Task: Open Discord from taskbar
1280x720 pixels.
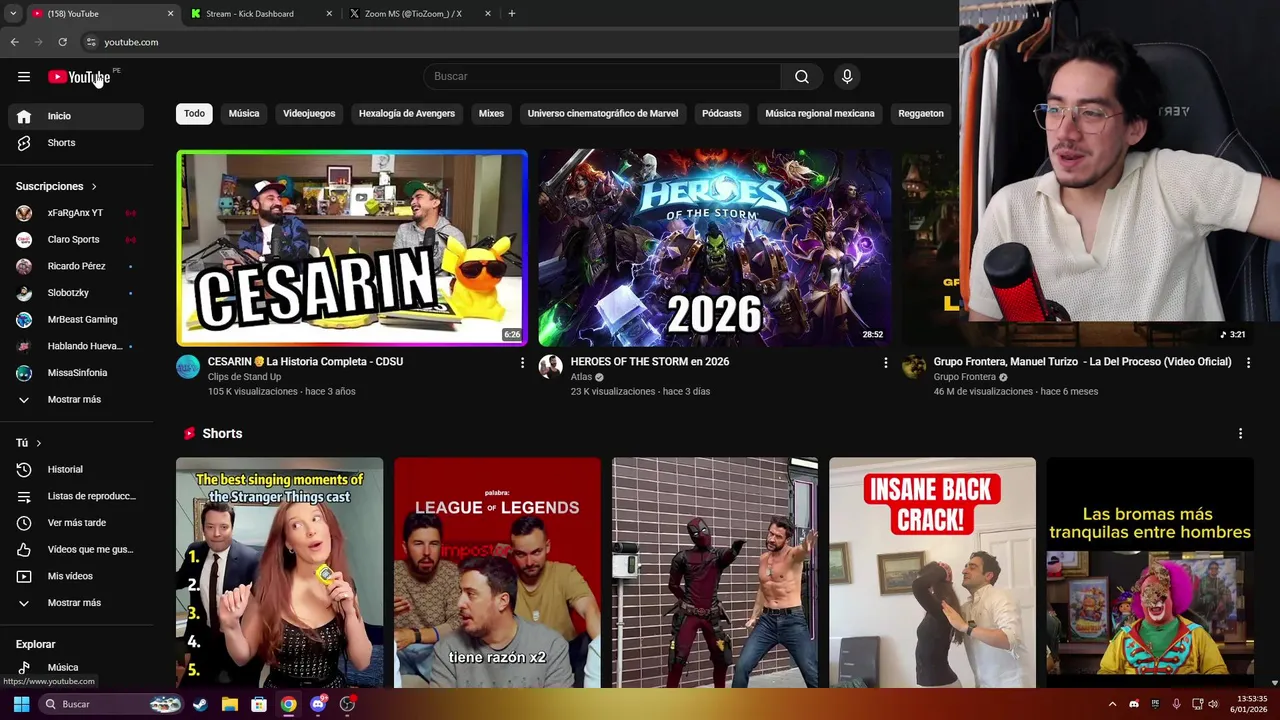Action: pyautogui.click(x=318, y=704)
